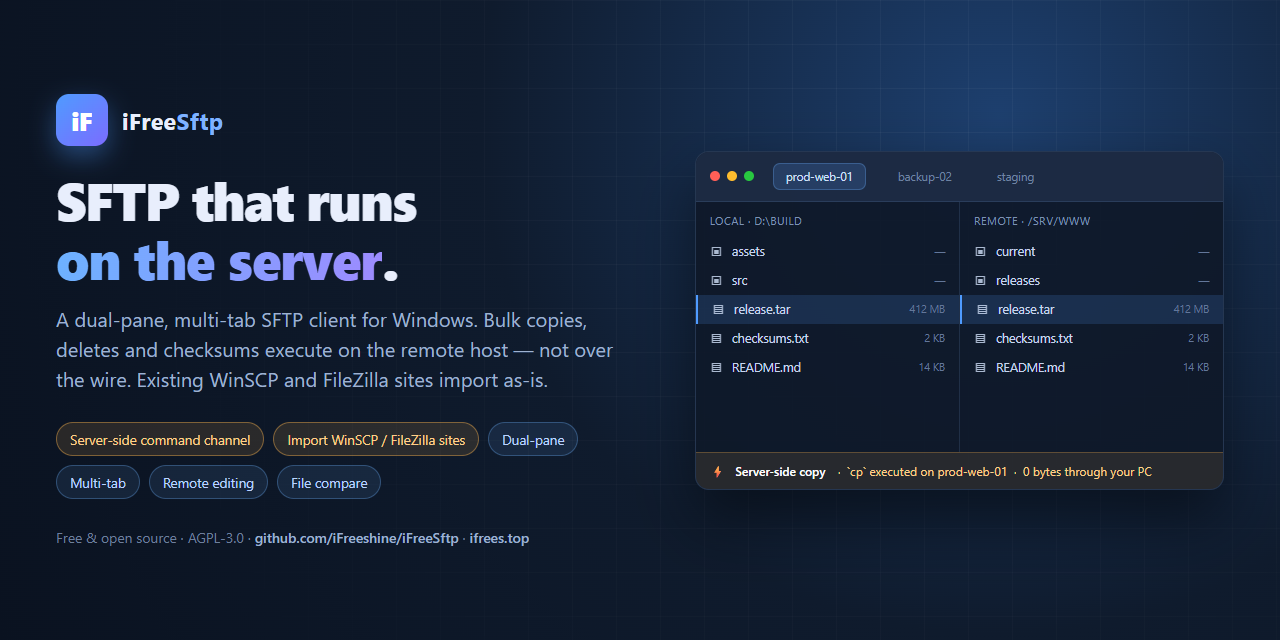Open the github.com/iFreeshine/iFreeSftp link
The height and width of the screenshot is (640, 1280).
pyautogui.click(x=357, y=539)
